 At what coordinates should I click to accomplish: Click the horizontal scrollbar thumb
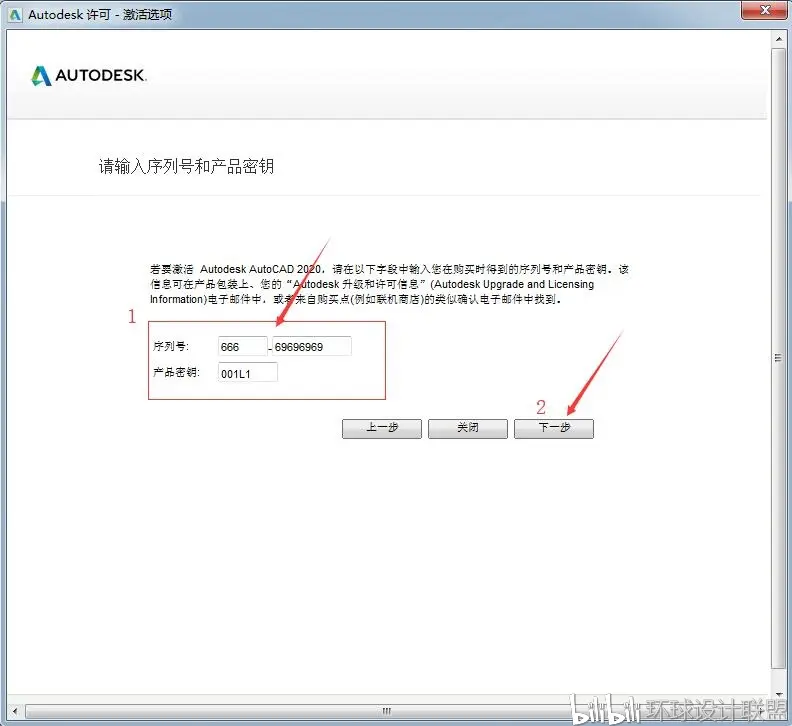coord(386,711)
